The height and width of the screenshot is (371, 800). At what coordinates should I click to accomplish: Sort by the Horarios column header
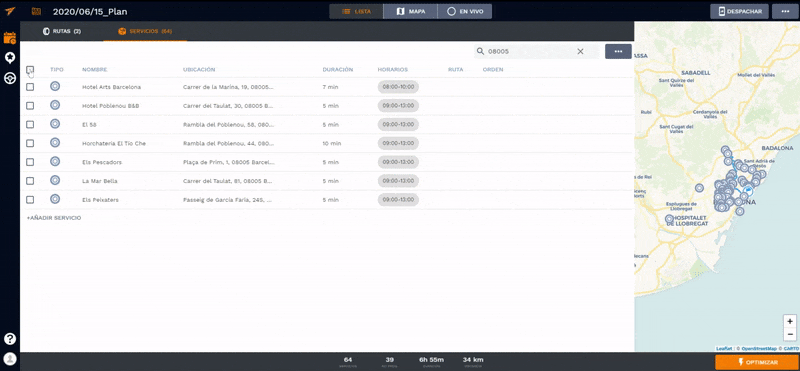coord(392,69)
